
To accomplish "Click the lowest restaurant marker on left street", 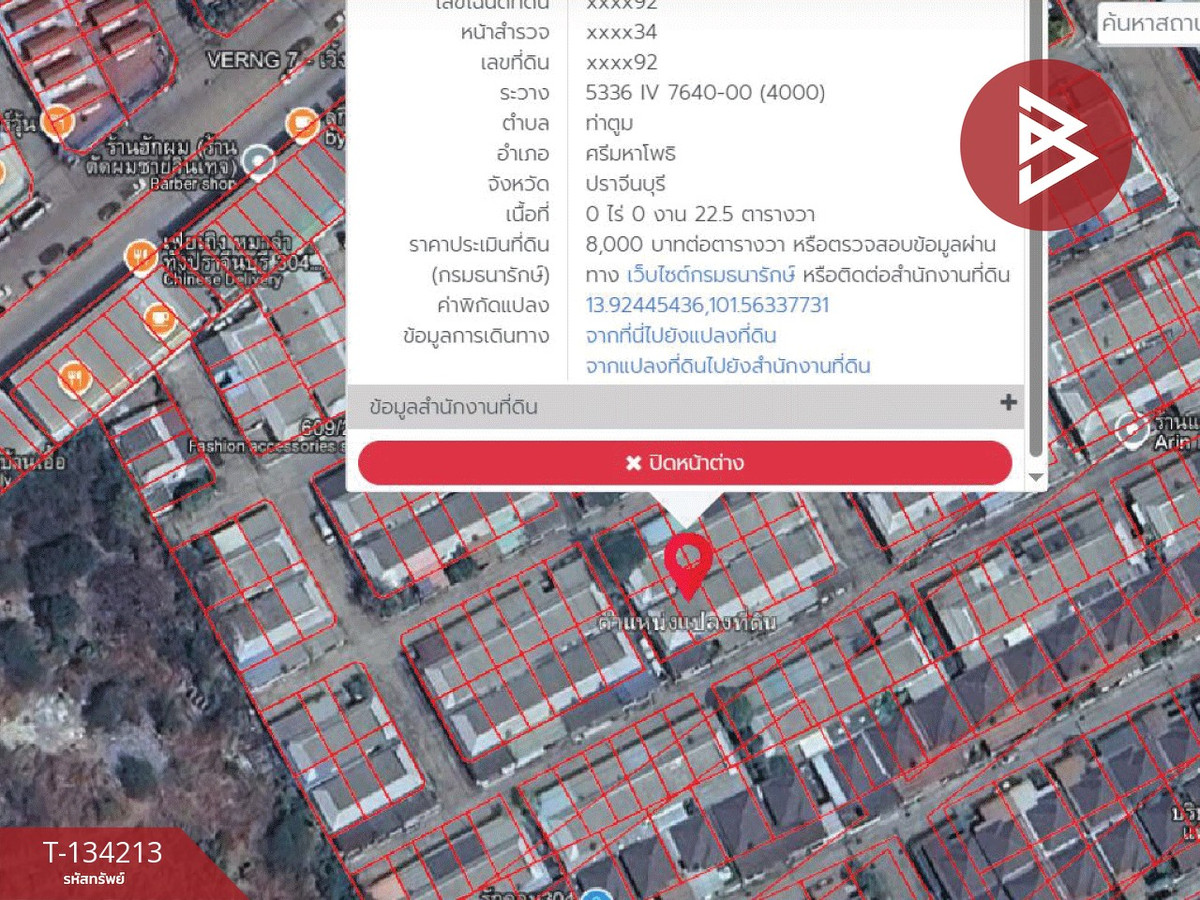I will 74,377.
